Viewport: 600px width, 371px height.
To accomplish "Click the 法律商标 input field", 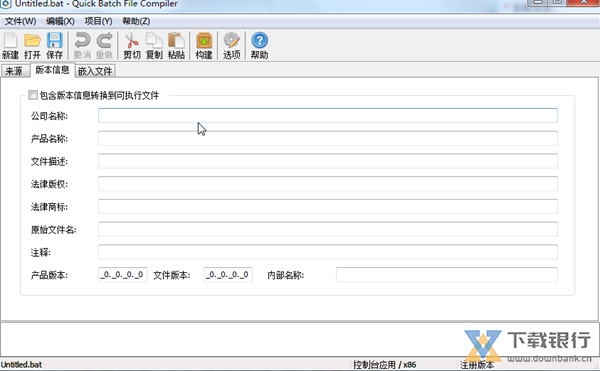I will 328,207.
